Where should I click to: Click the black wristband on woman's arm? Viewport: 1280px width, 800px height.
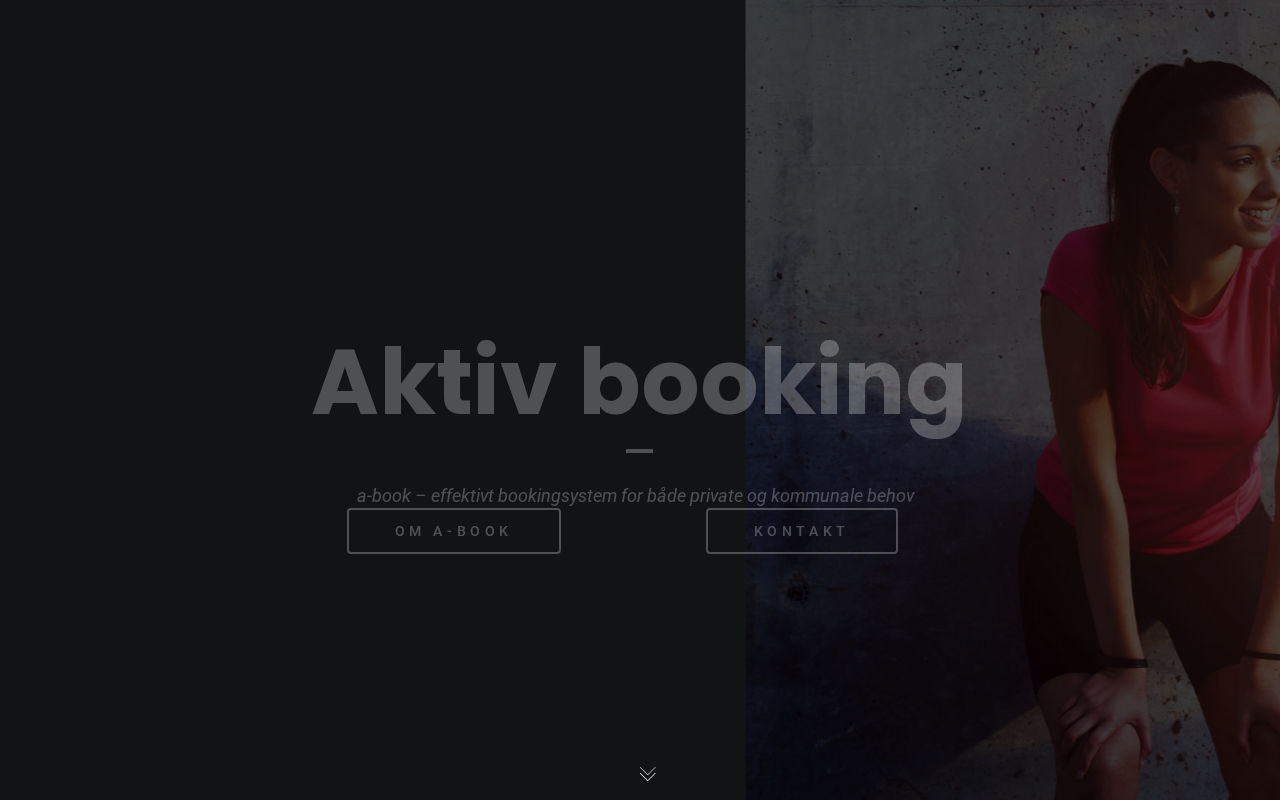[1126, 662]
